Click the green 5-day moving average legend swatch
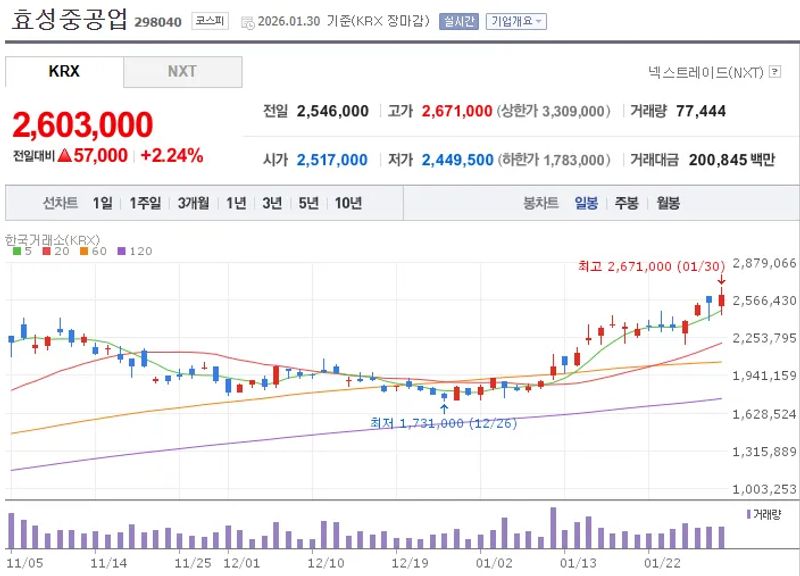 click(x=17, y=251)
